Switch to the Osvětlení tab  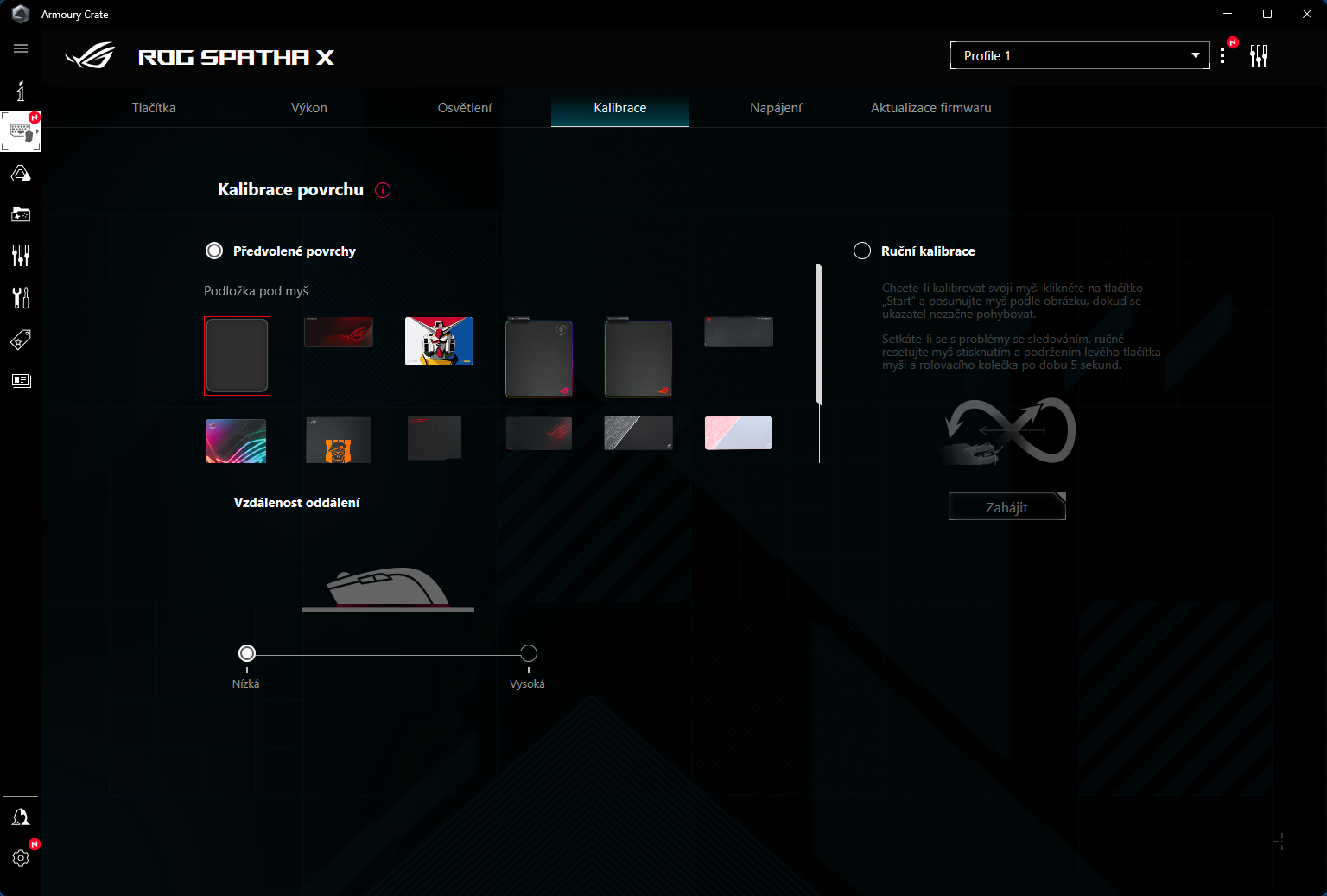pos(465,108)
